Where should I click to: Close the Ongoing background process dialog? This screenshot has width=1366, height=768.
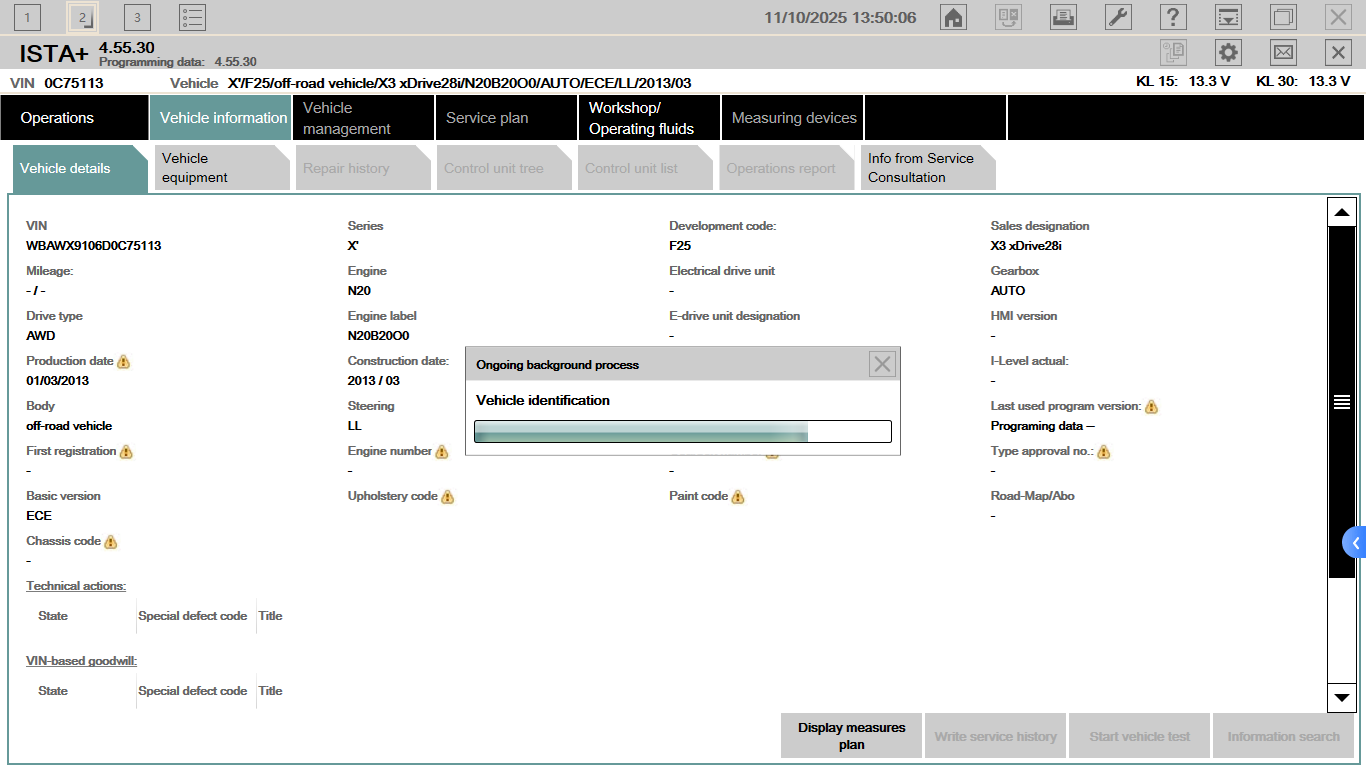pyautogui.click(x=882, y=365)
